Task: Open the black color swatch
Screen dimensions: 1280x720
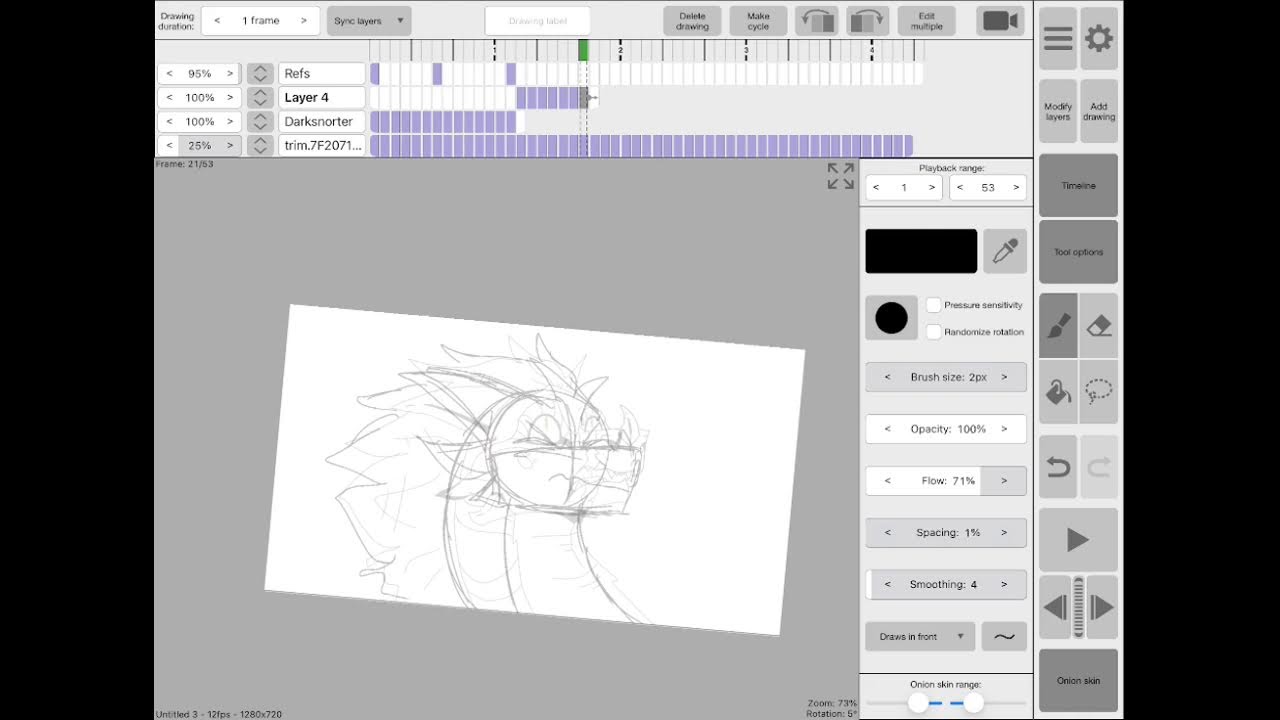Action: [x=921, y=251]
